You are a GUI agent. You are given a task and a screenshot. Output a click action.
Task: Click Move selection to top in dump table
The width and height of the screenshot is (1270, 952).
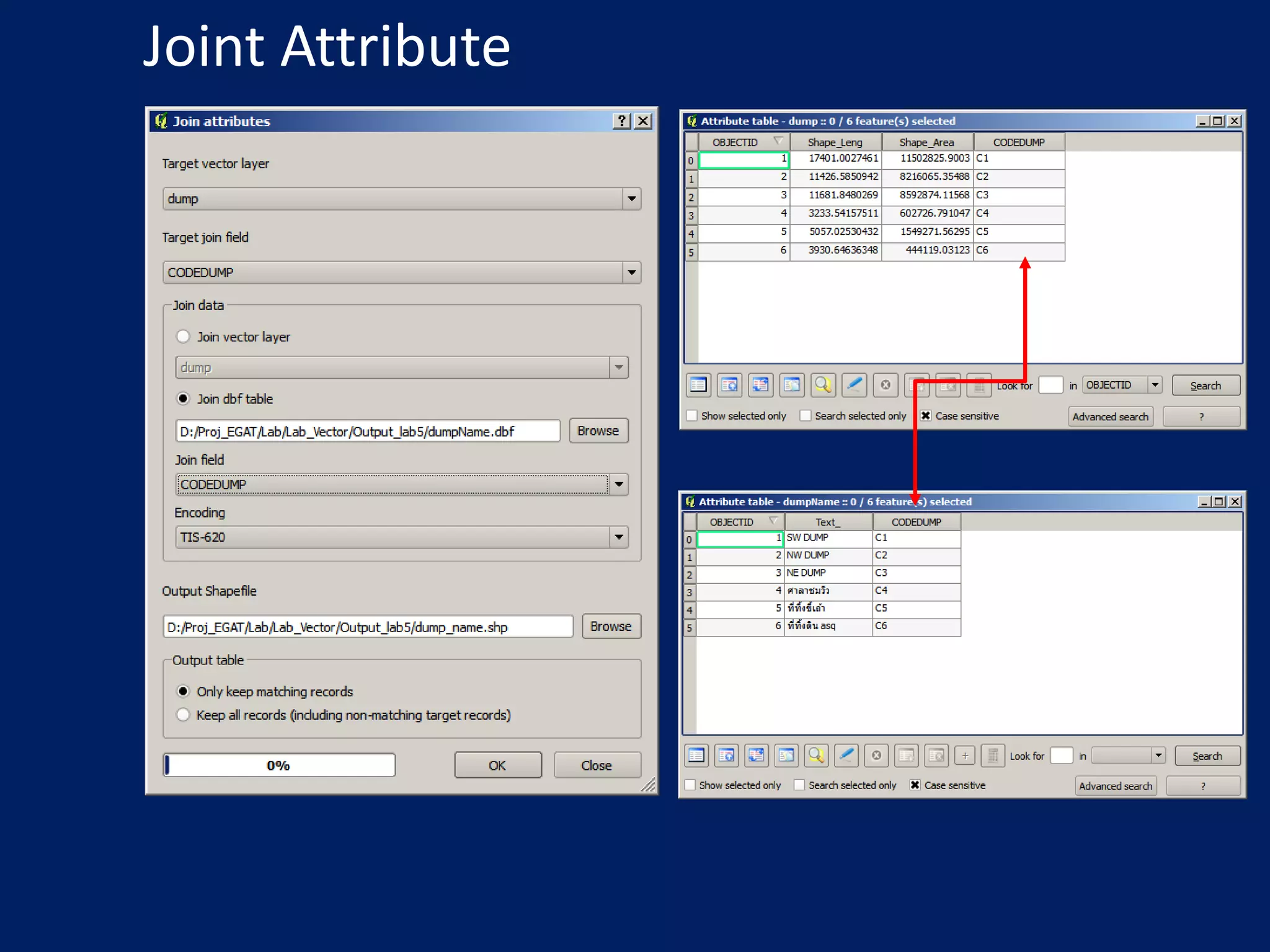coord(730,385)
